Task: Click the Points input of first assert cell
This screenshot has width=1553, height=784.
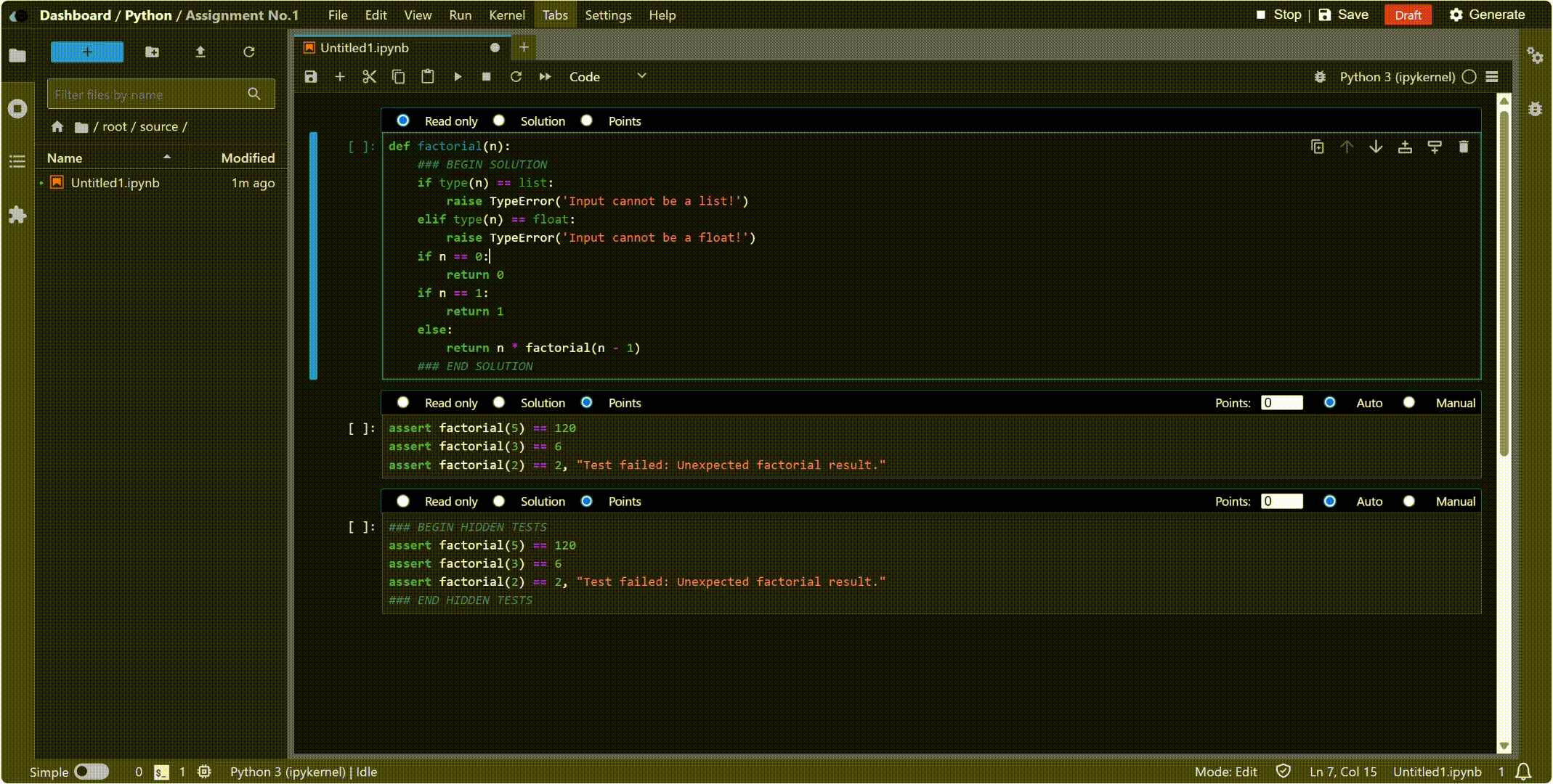Action: click(x=1282, y=403)
